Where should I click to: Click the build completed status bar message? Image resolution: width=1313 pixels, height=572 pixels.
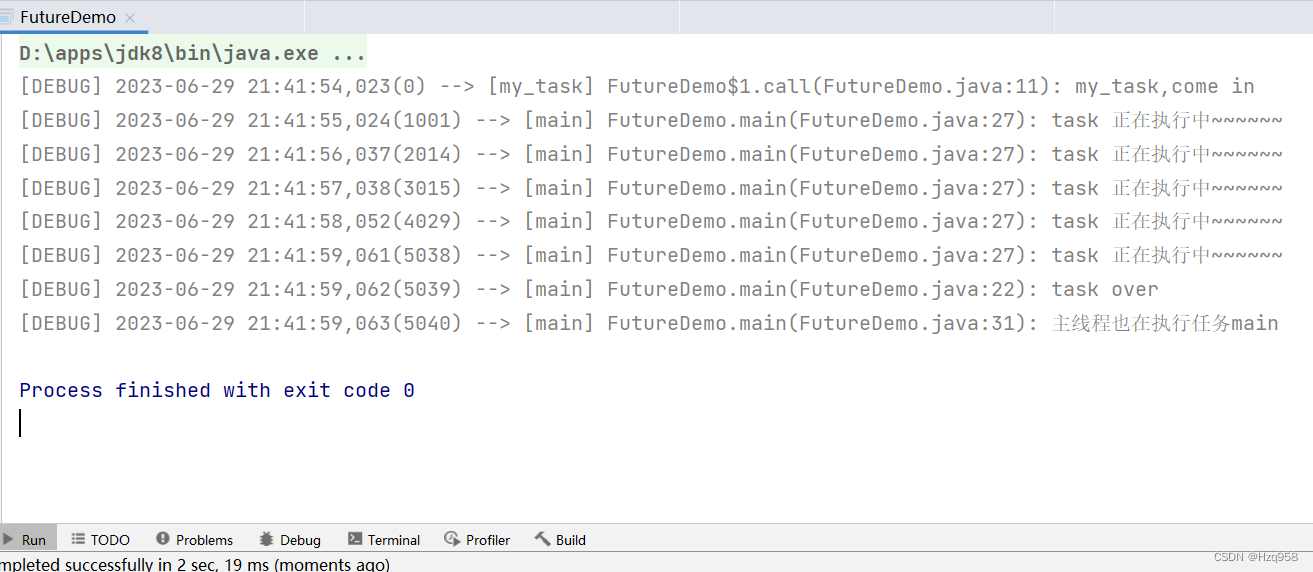point(195,564)
